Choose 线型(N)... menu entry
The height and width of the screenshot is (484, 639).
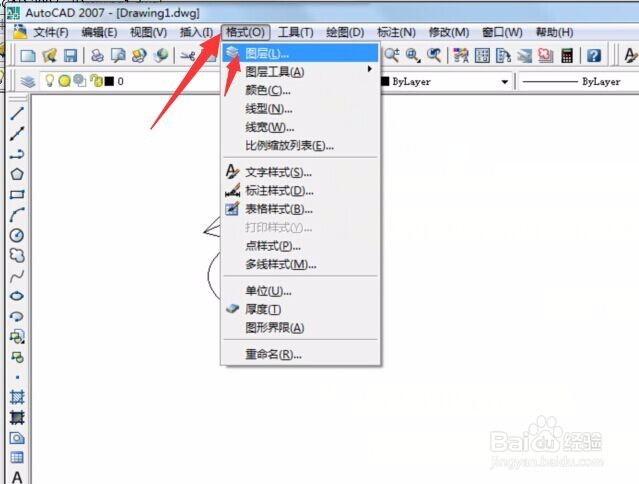click(x=300, y=108)
